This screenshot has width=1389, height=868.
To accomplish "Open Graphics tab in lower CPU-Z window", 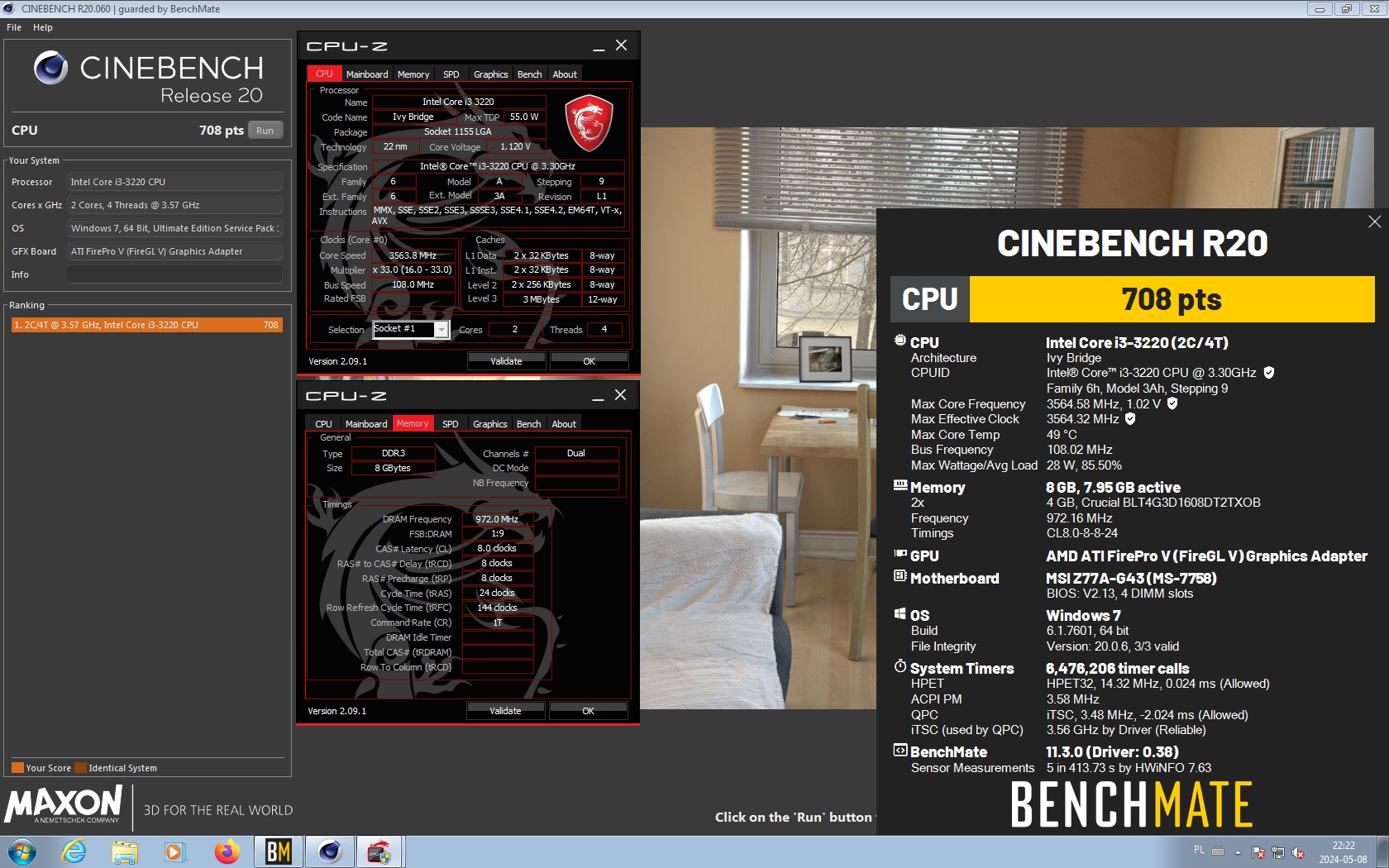I will pos(490,424).
